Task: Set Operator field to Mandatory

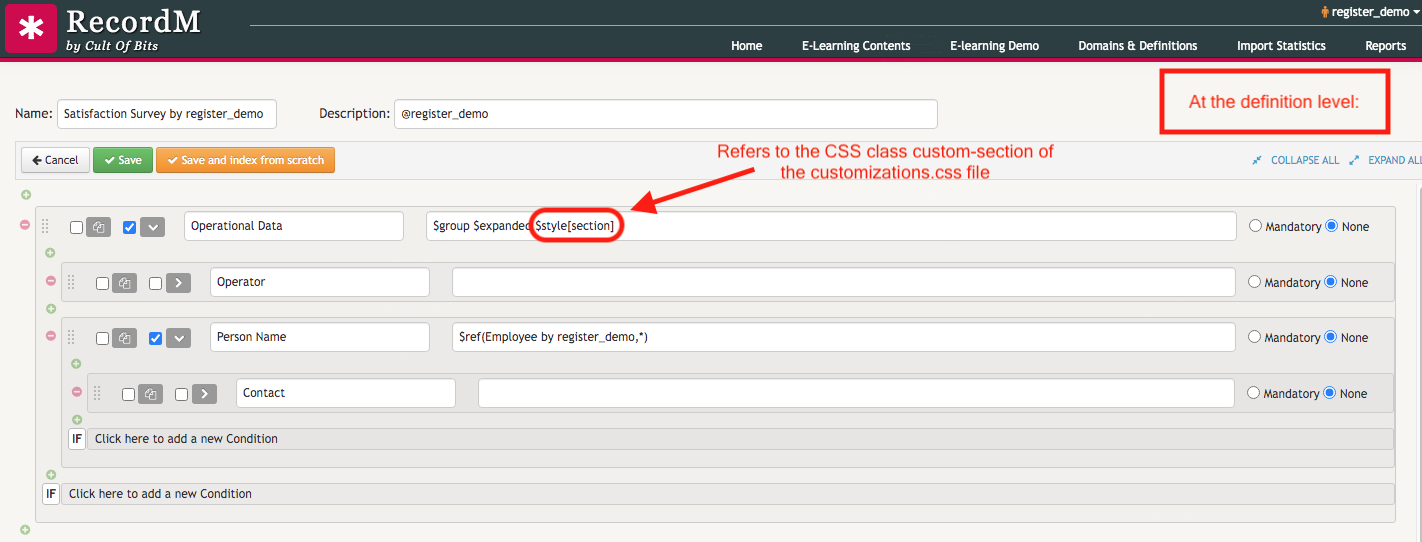Action: pos(1255,282)
